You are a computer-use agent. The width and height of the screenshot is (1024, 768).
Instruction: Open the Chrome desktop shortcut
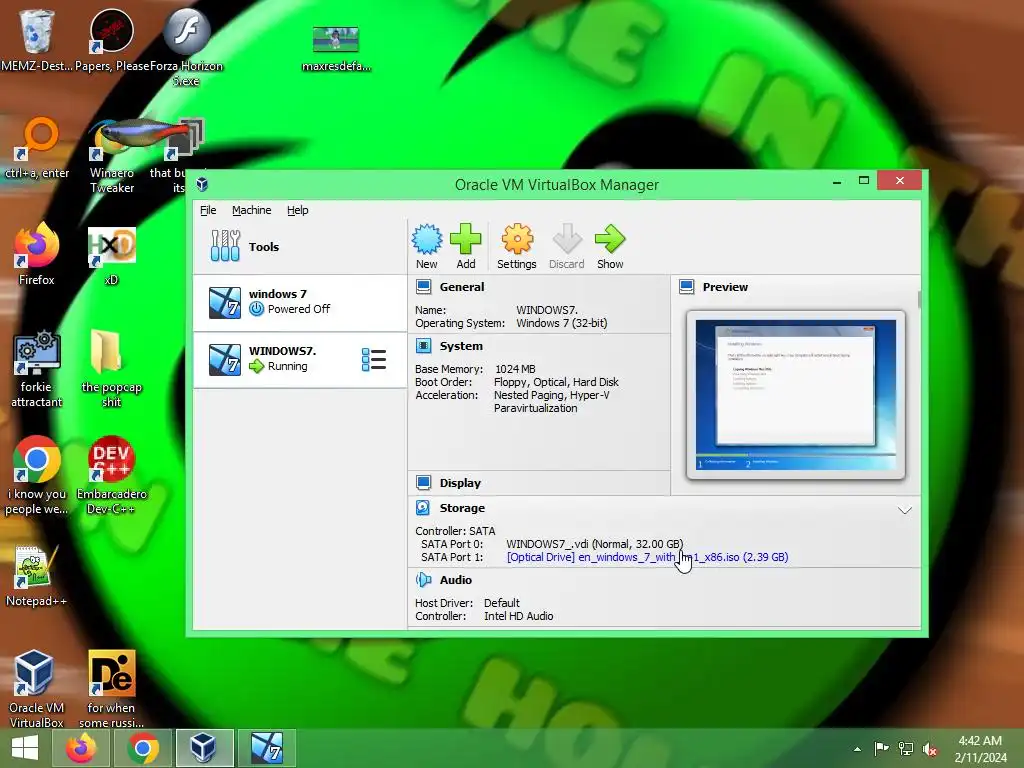click(37, 475)
